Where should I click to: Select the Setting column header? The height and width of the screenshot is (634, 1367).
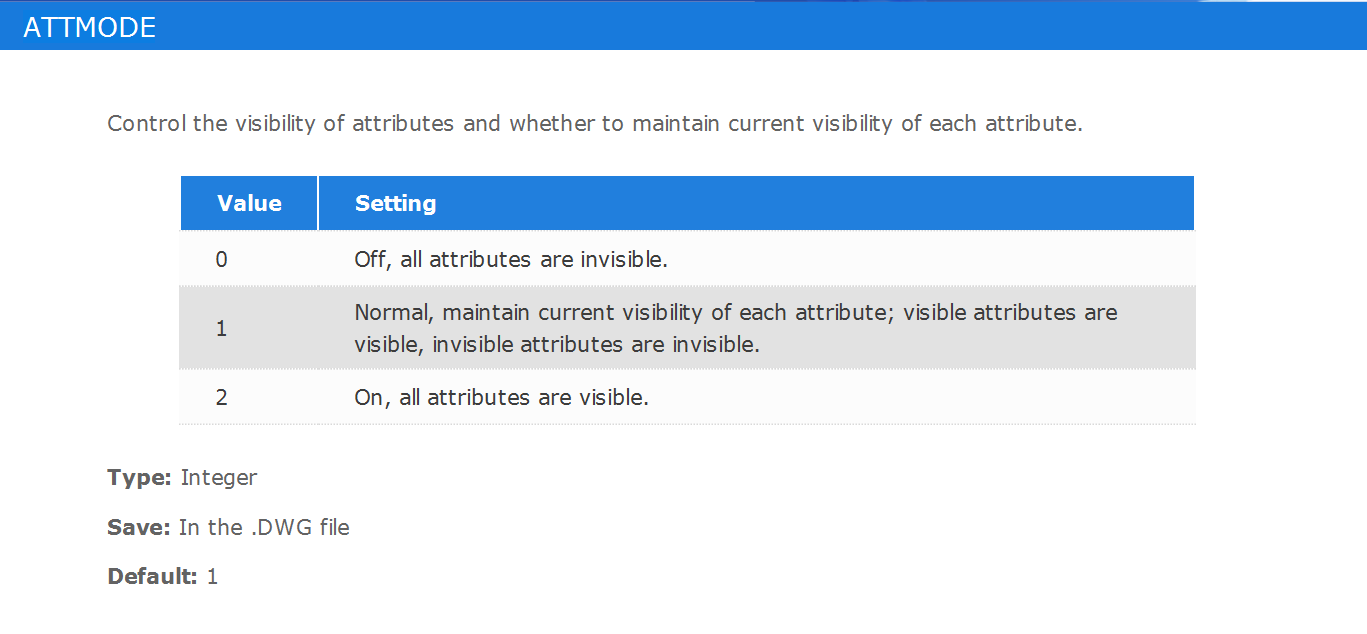coord(756,203)
